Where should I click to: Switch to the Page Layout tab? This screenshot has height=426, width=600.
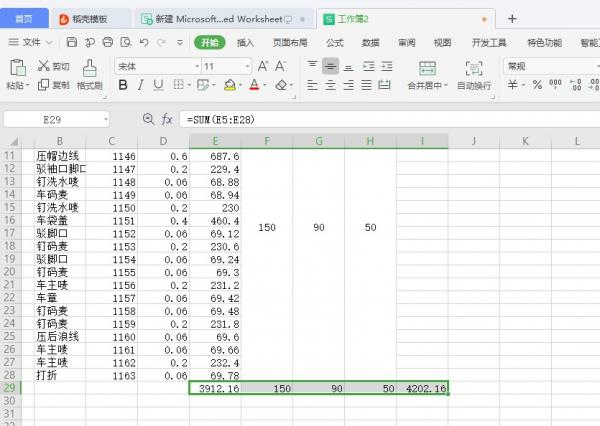tap(290, 42)
